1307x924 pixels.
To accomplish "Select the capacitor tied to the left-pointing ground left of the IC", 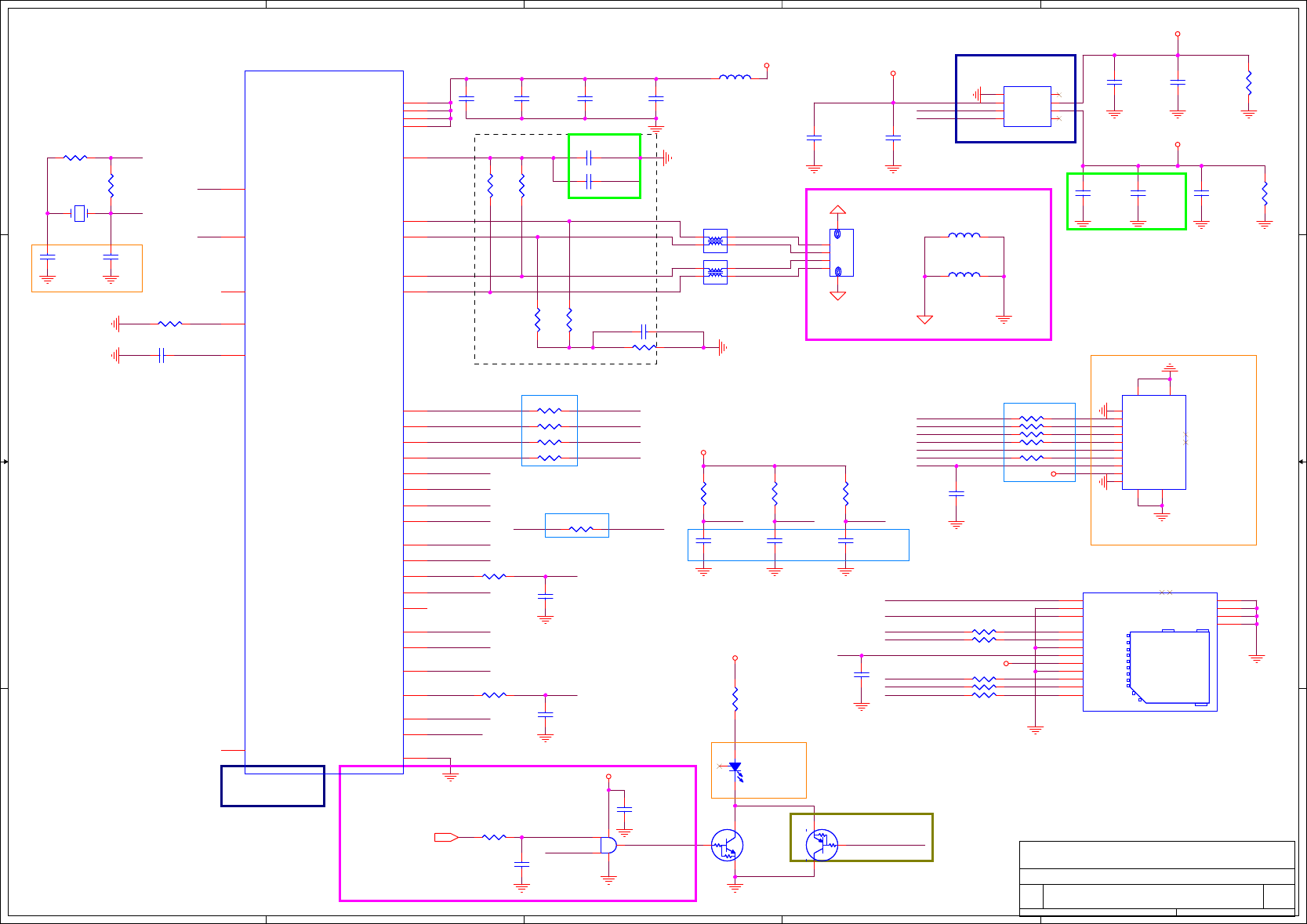I will click(x=162, y=355).
